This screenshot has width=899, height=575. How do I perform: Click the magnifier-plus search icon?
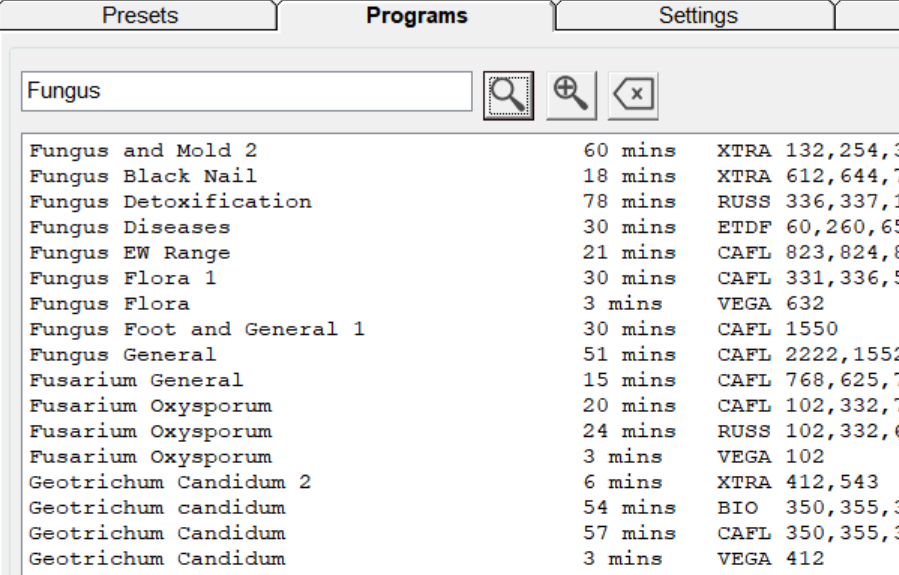[x=572, y=93]
